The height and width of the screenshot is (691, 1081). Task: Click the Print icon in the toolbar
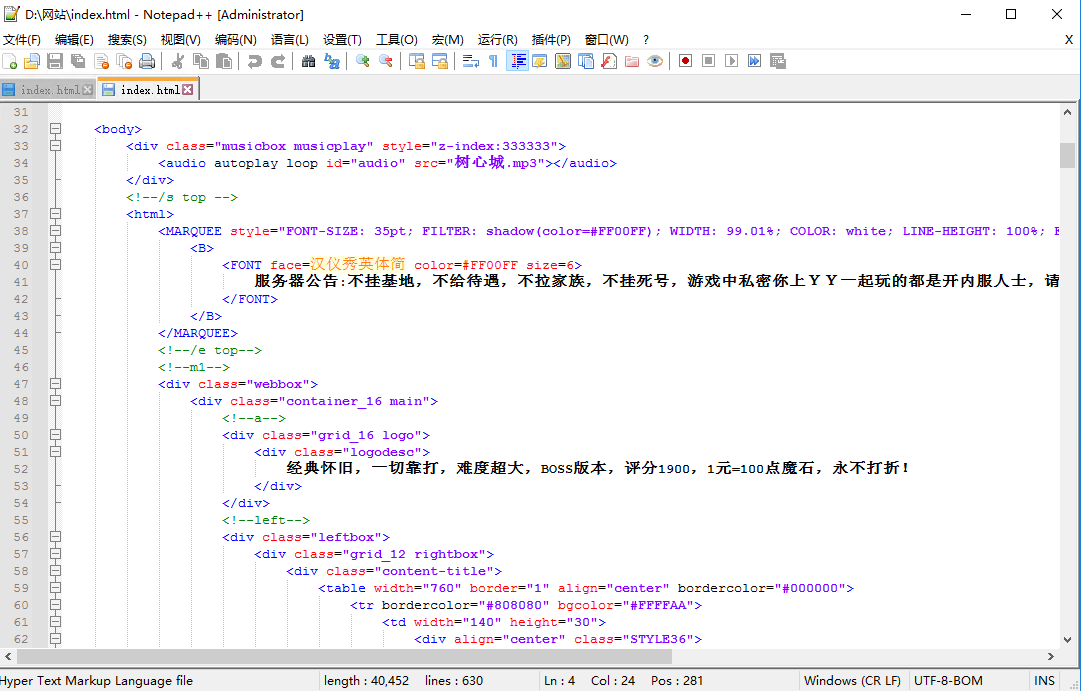click(x=147, y=61)
